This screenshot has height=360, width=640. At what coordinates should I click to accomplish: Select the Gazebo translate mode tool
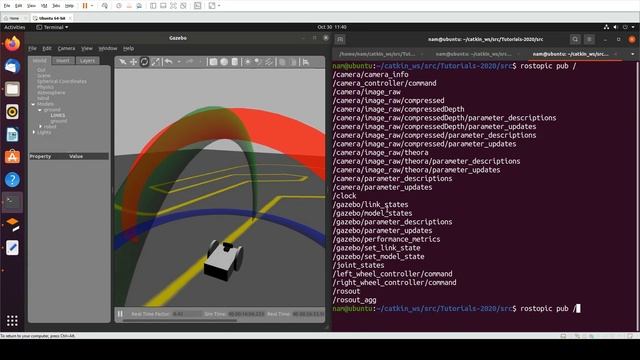click(133, 62)
